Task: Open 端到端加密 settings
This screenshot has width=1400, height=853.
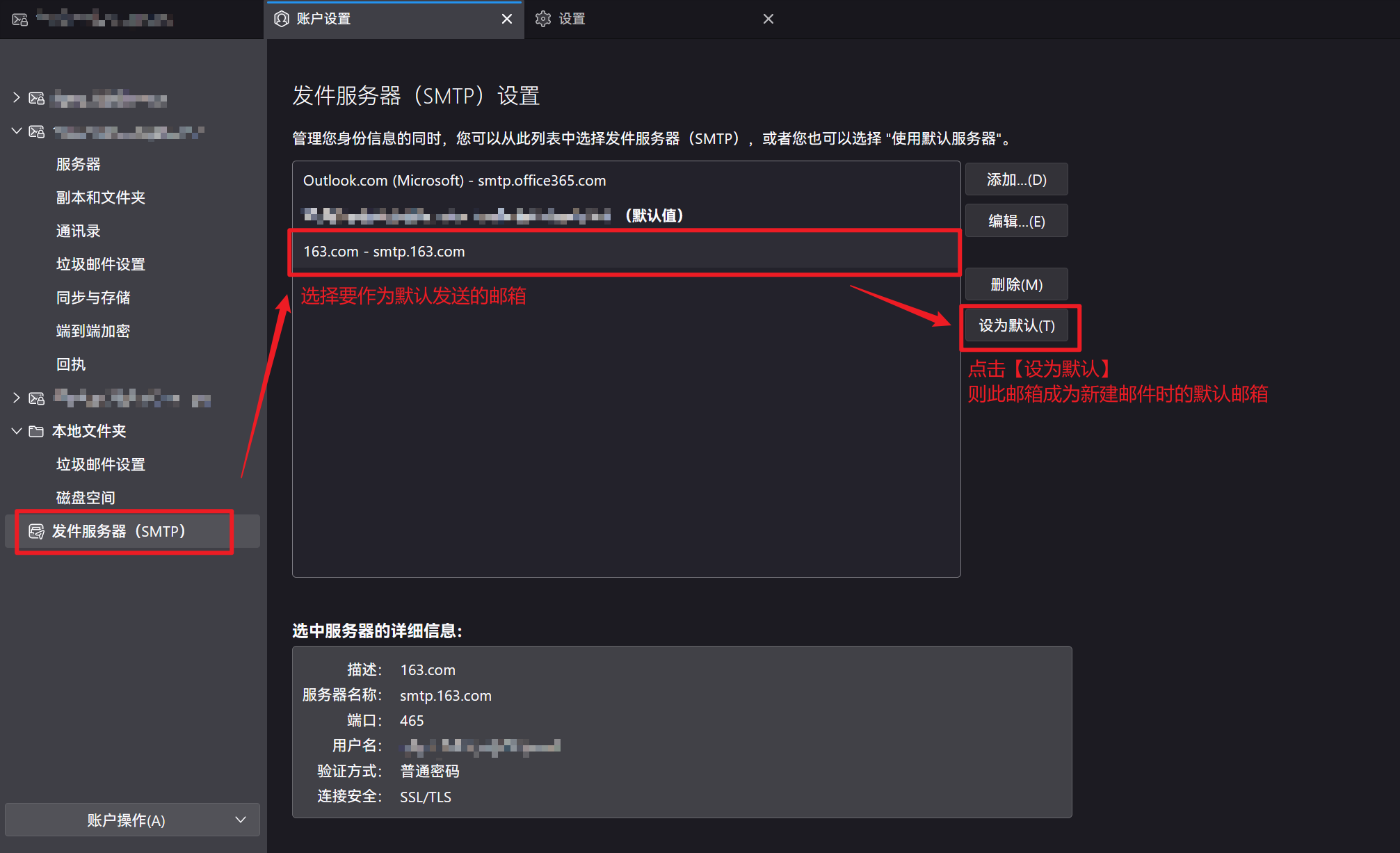Action: pyautogui.click(x=93, y=332)
